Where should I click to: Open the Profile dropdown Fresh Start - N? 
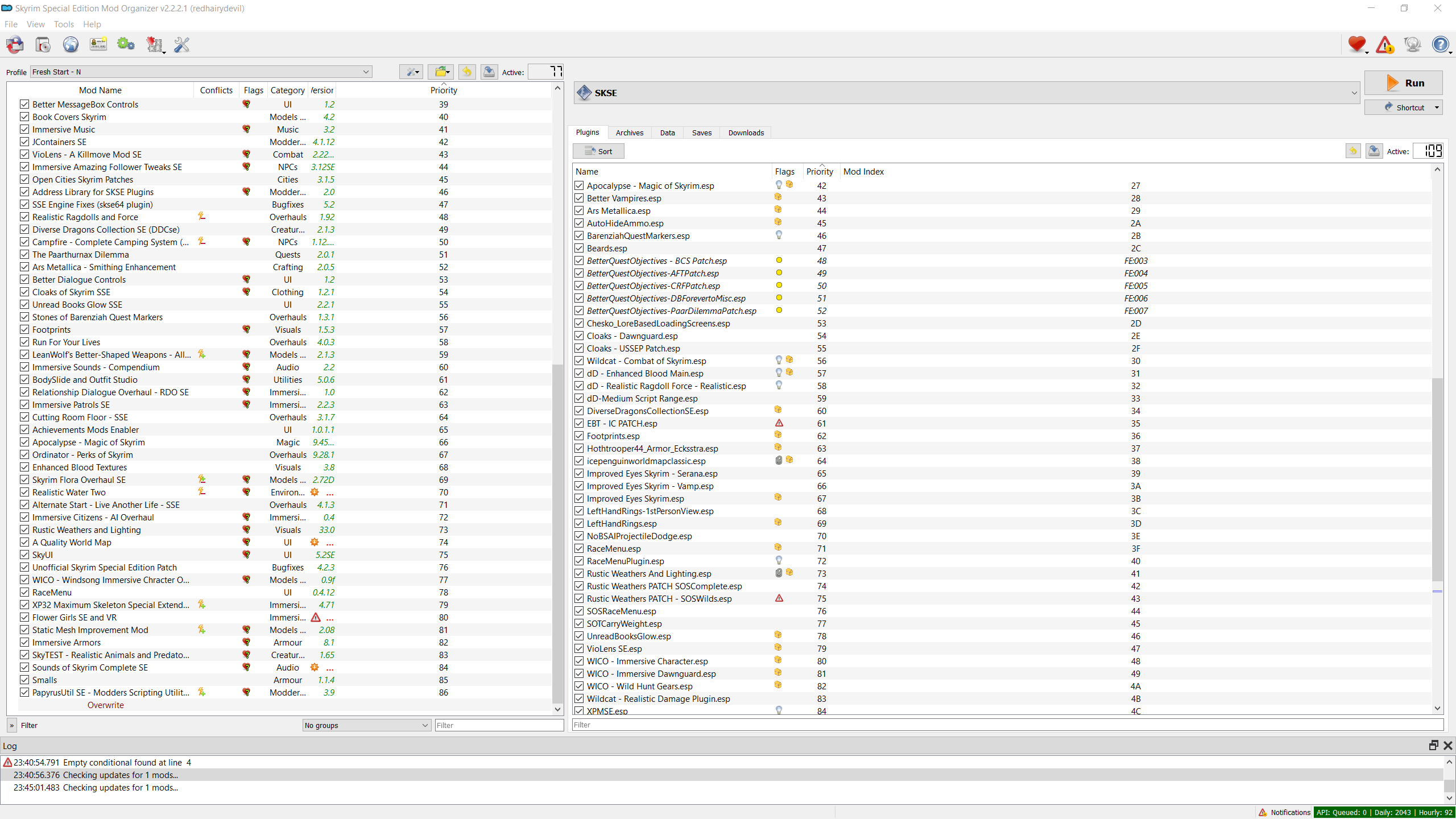(x=201, y=72)
